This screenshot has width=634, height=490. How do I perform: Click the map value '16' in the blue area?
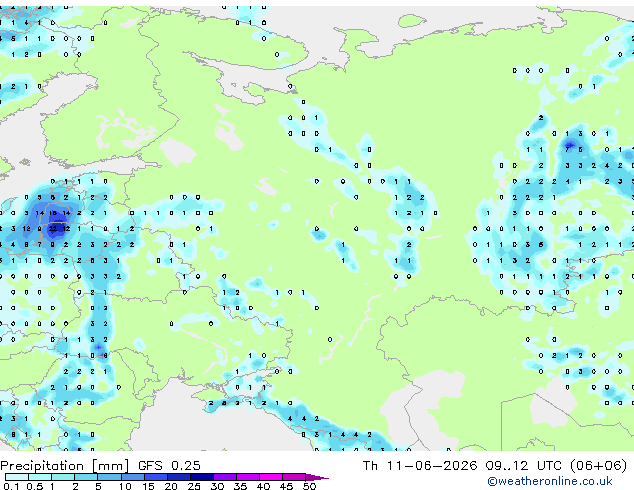coord(53,213)
